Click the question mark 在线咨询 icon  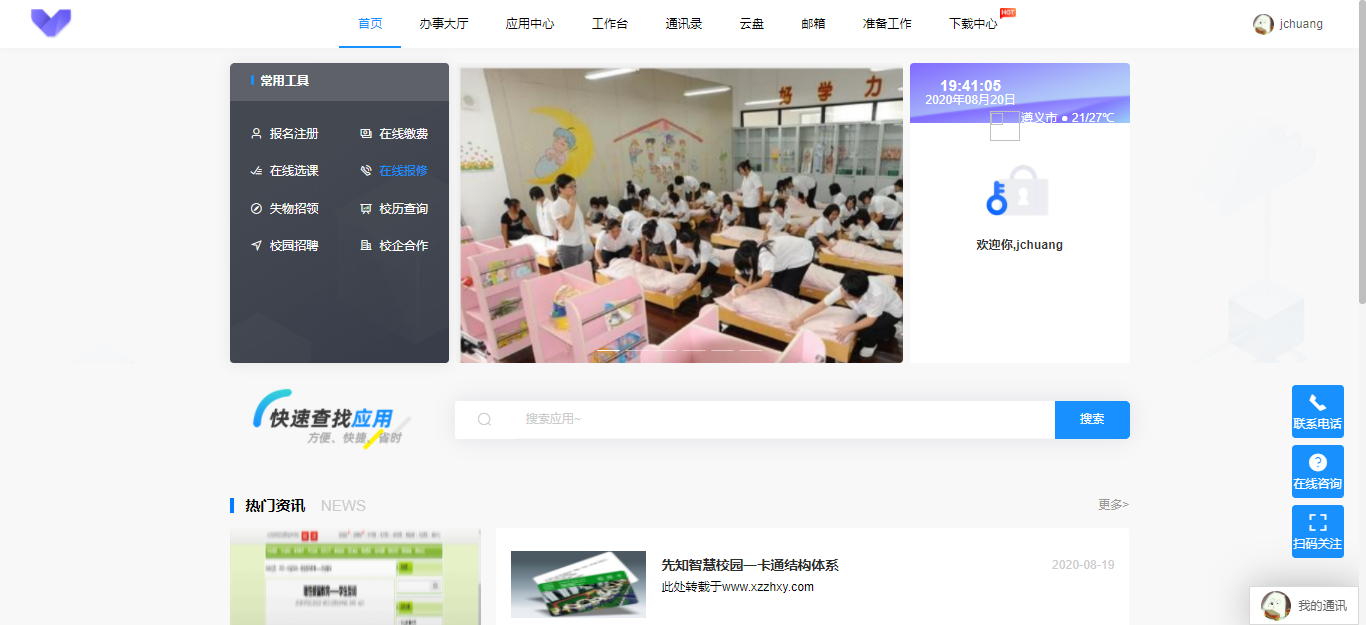click(x=1317, y=462)
